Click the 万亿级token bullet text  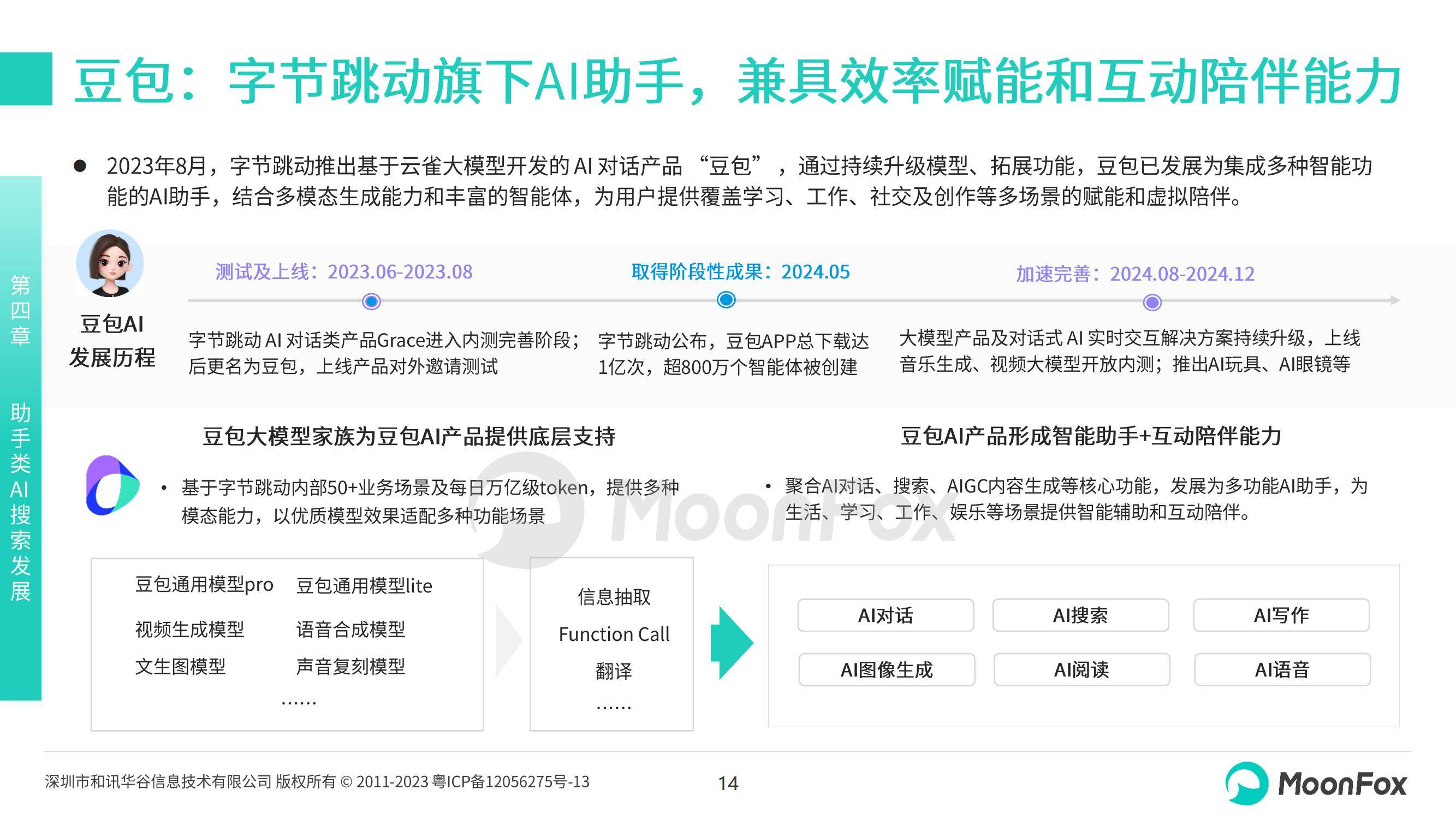[430, 501]
